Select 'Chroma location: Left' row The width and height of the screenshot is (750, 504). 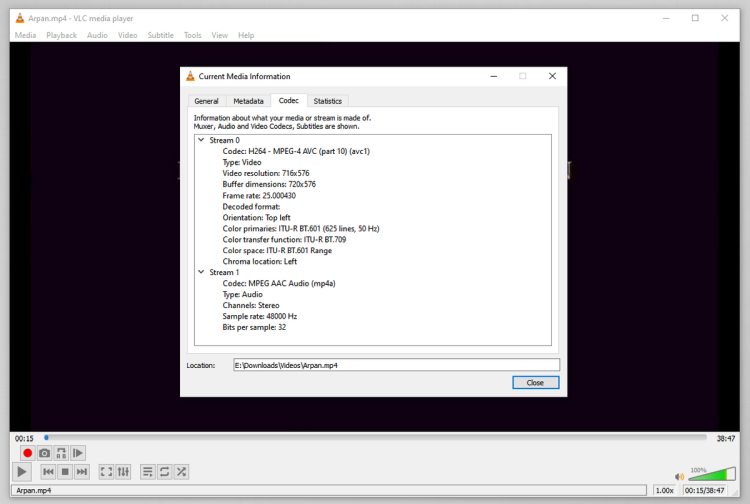[260, 261]
